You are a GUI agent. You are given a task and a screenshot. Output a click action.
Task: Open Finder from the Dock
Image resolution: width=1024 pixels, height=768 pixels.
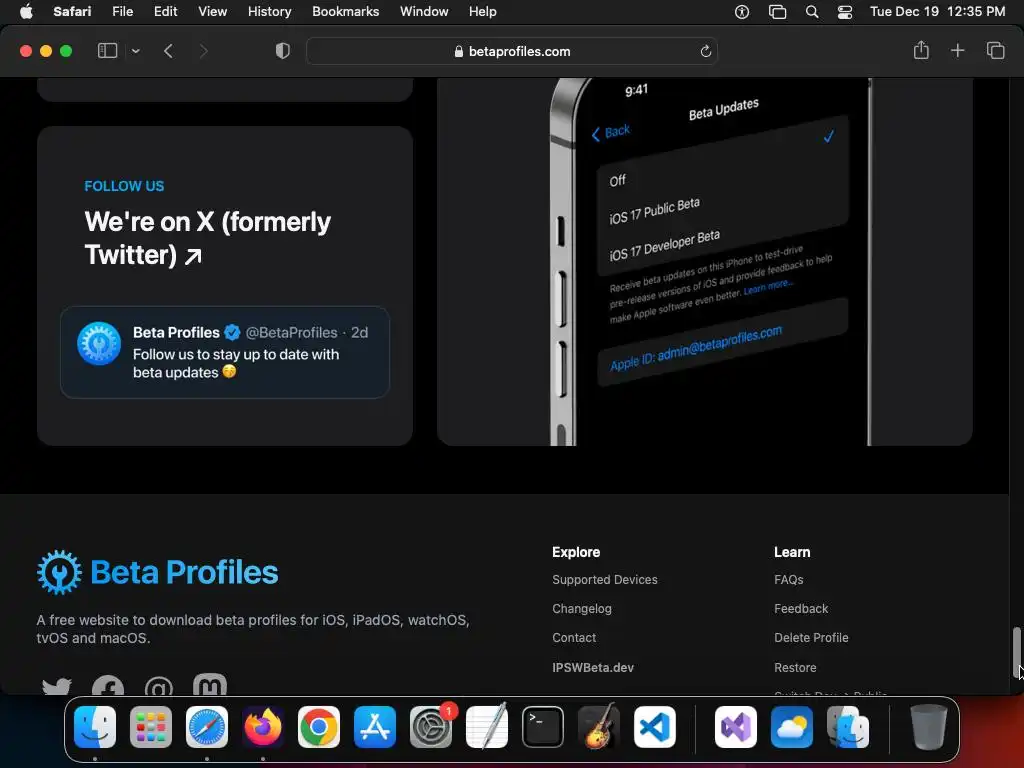[95, 727]
